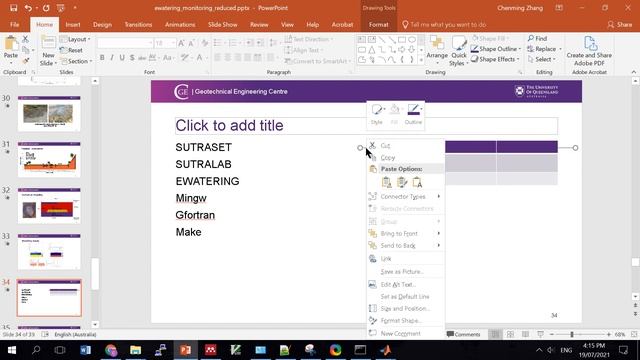Select the Down Arrow shape in gallery

[412, 50]
